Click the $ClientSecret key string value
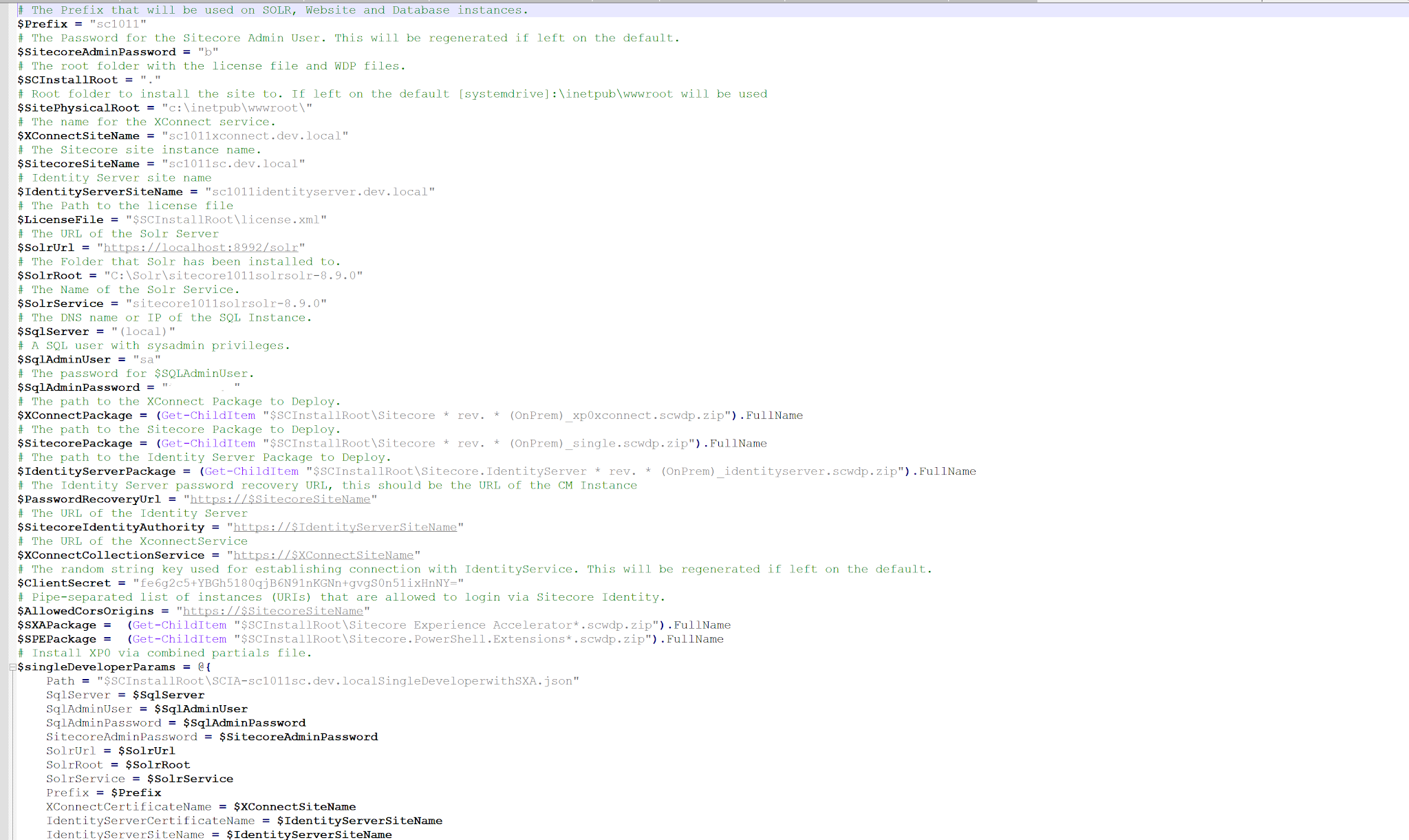 (298, 583)
